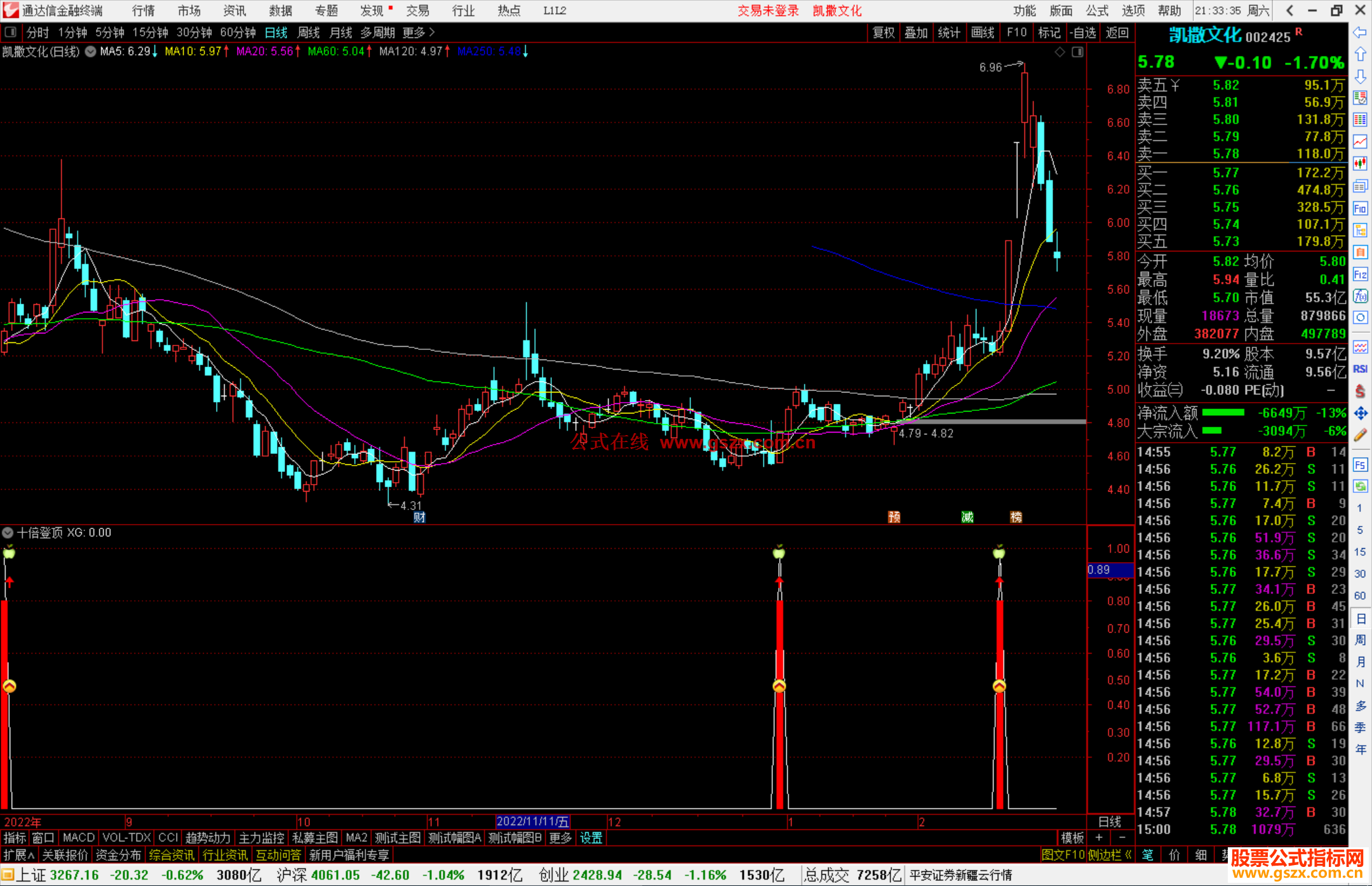Click the f(x) formula icon
This screenshot has width=1372, height=886.
[1360, 297]
